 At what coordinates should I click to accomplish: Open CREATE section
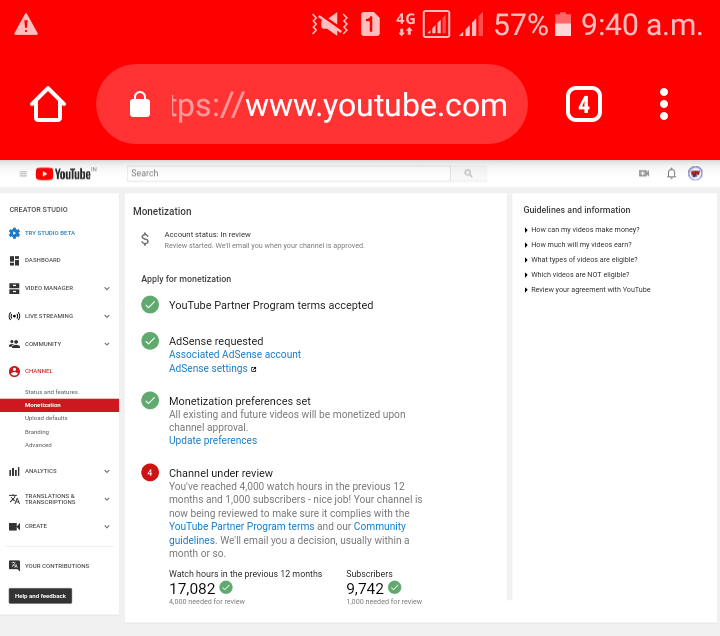(36, 526)
